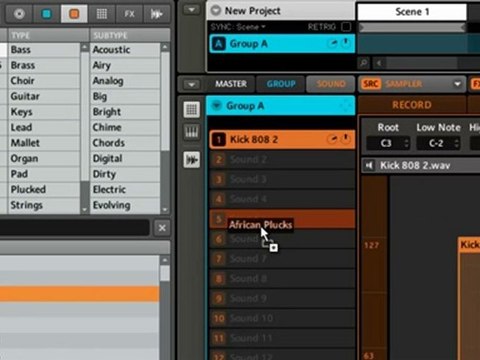The width and height of the screenshot is (480, 360).
Task: Open the RECORD tab in sampler
Action: (x=412, y=105)
